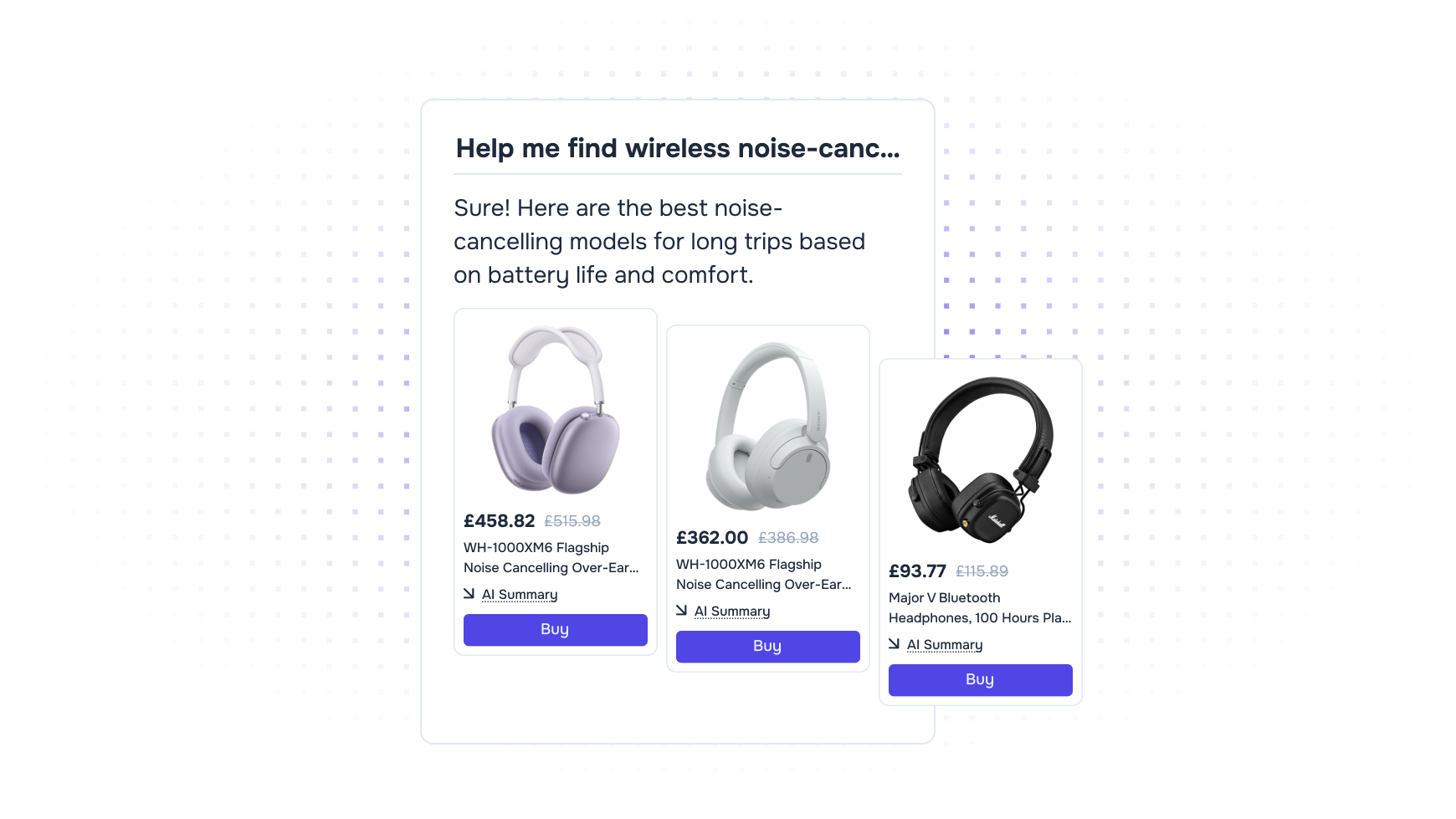Click the arrow icon beside second AI Summary
Viewport: 1456px width, 819px height.
(681, 610)
